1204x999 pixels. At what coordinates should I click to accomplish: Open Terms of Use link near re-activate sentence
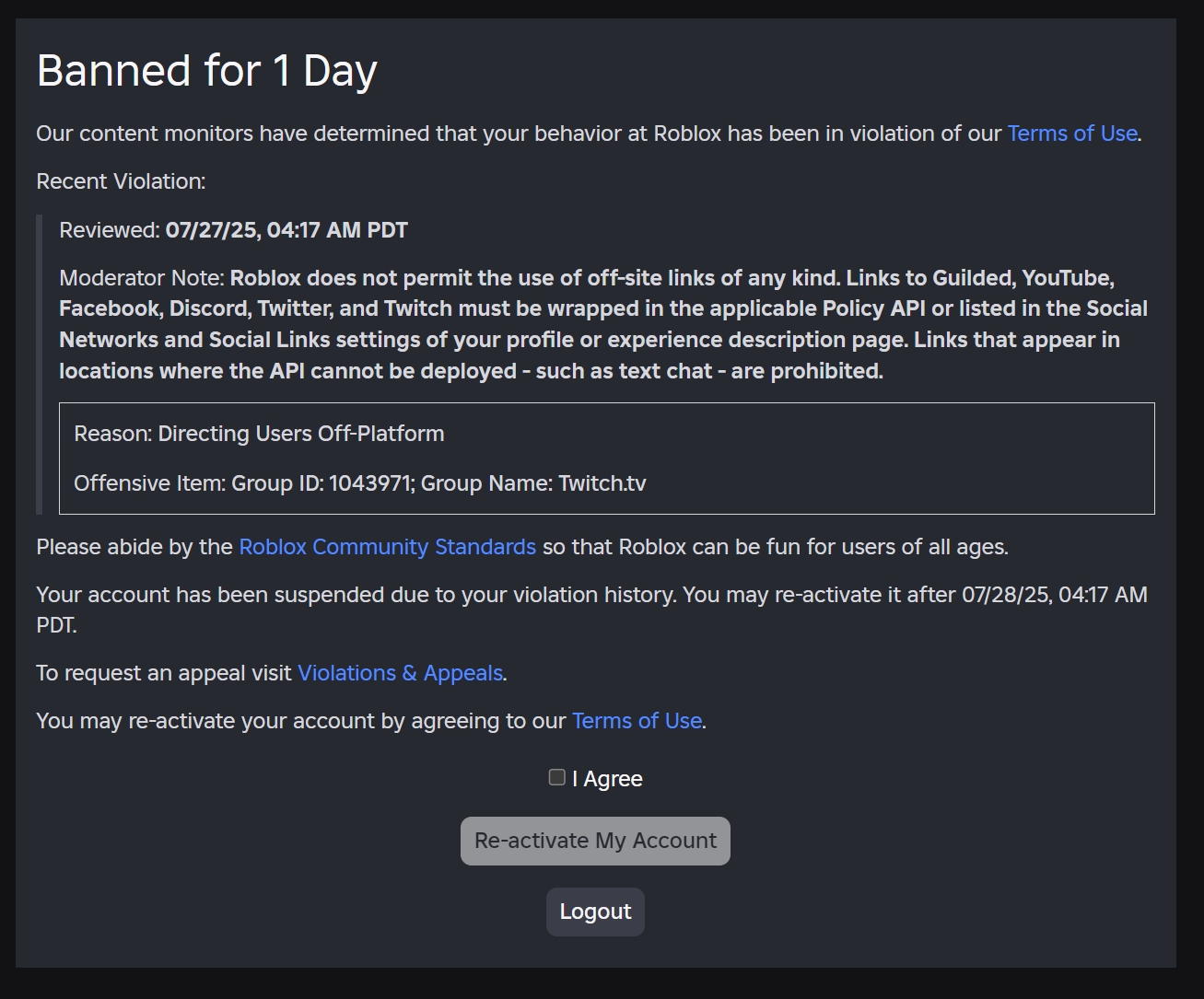pos(637,721)
